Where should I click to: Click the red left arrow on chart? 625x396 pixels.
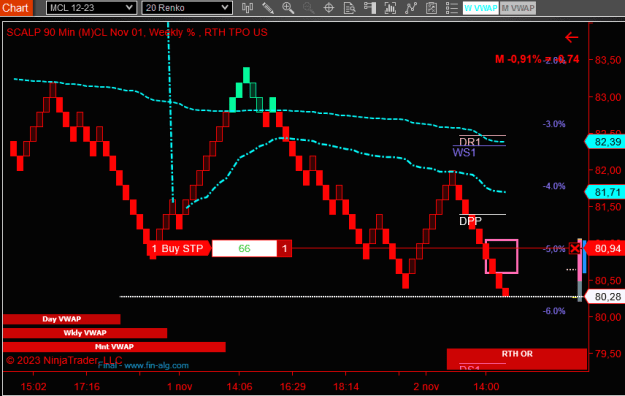572,37
